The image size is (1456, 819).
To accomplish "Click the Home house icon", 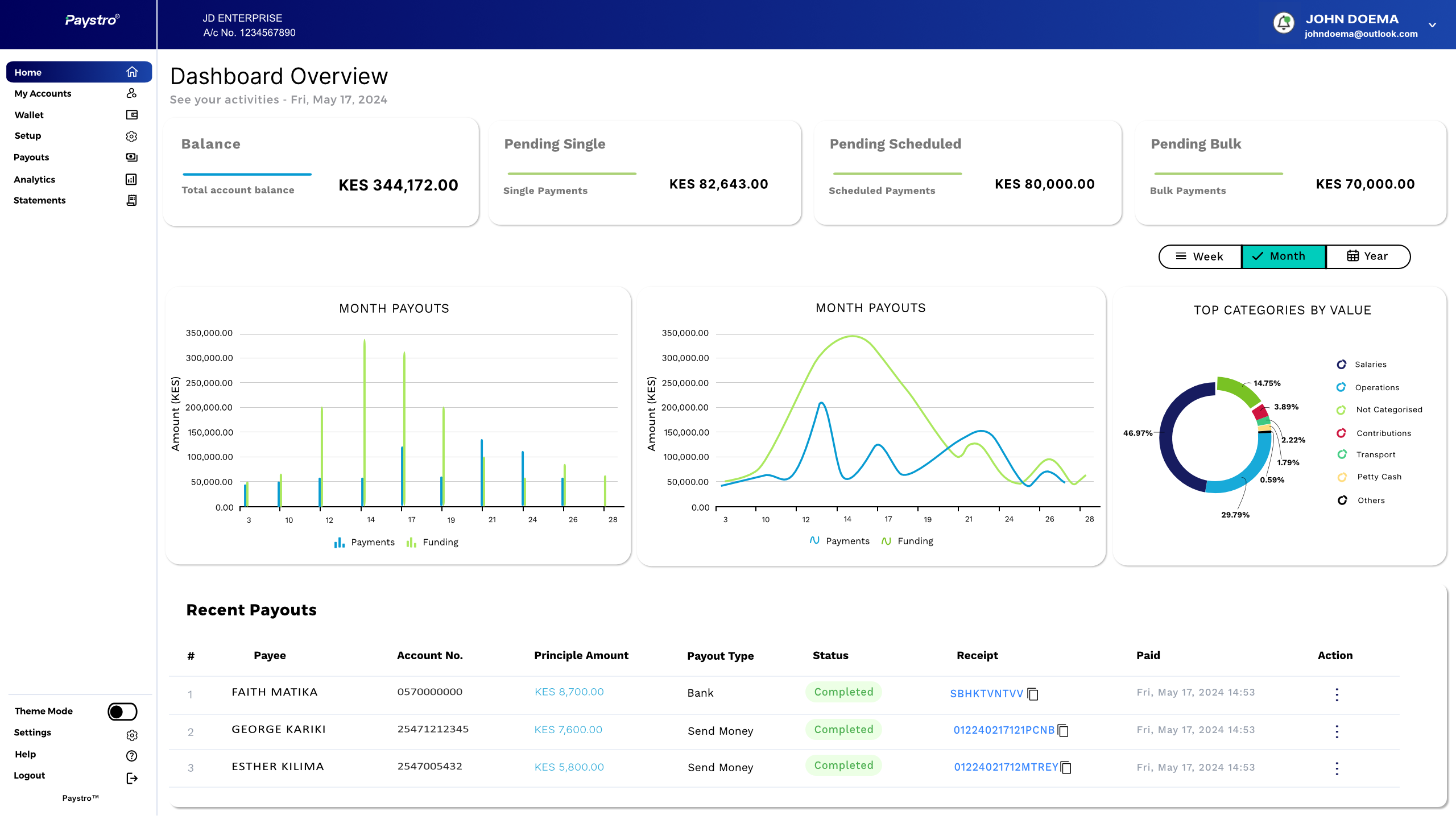I will click(x=132, y=72).
